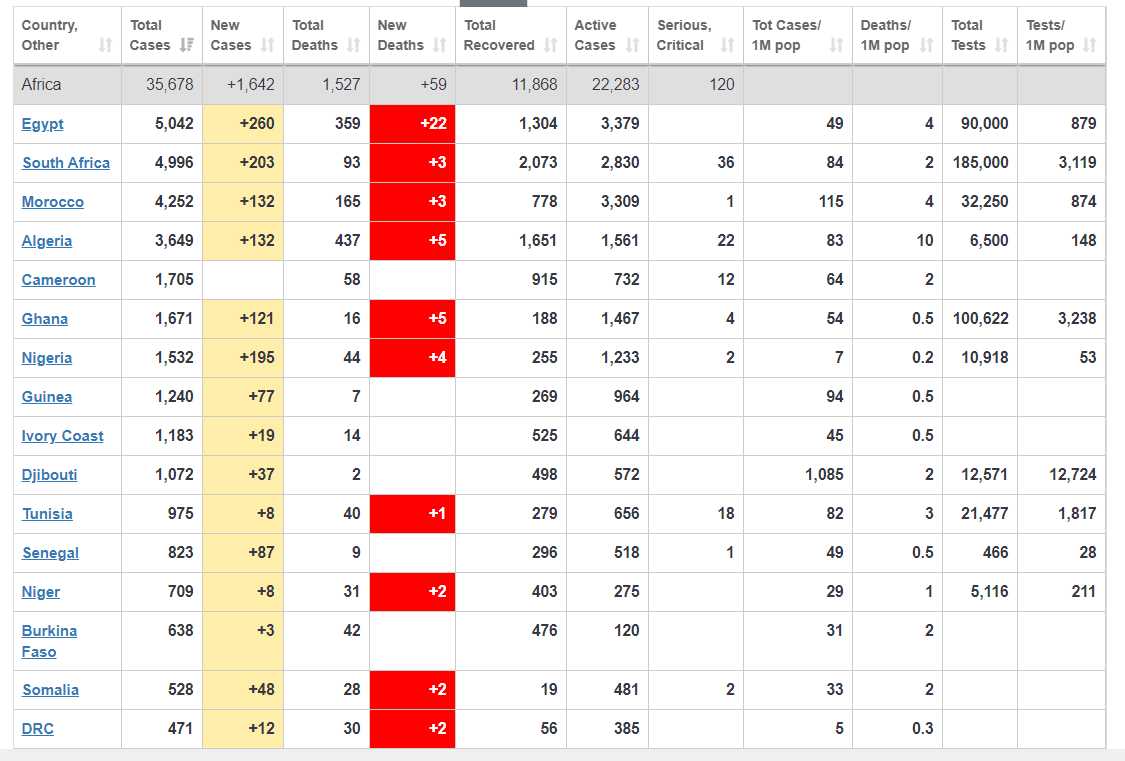Sort by Deaths/1M pop arrow icon

click(x=926, y=45)
